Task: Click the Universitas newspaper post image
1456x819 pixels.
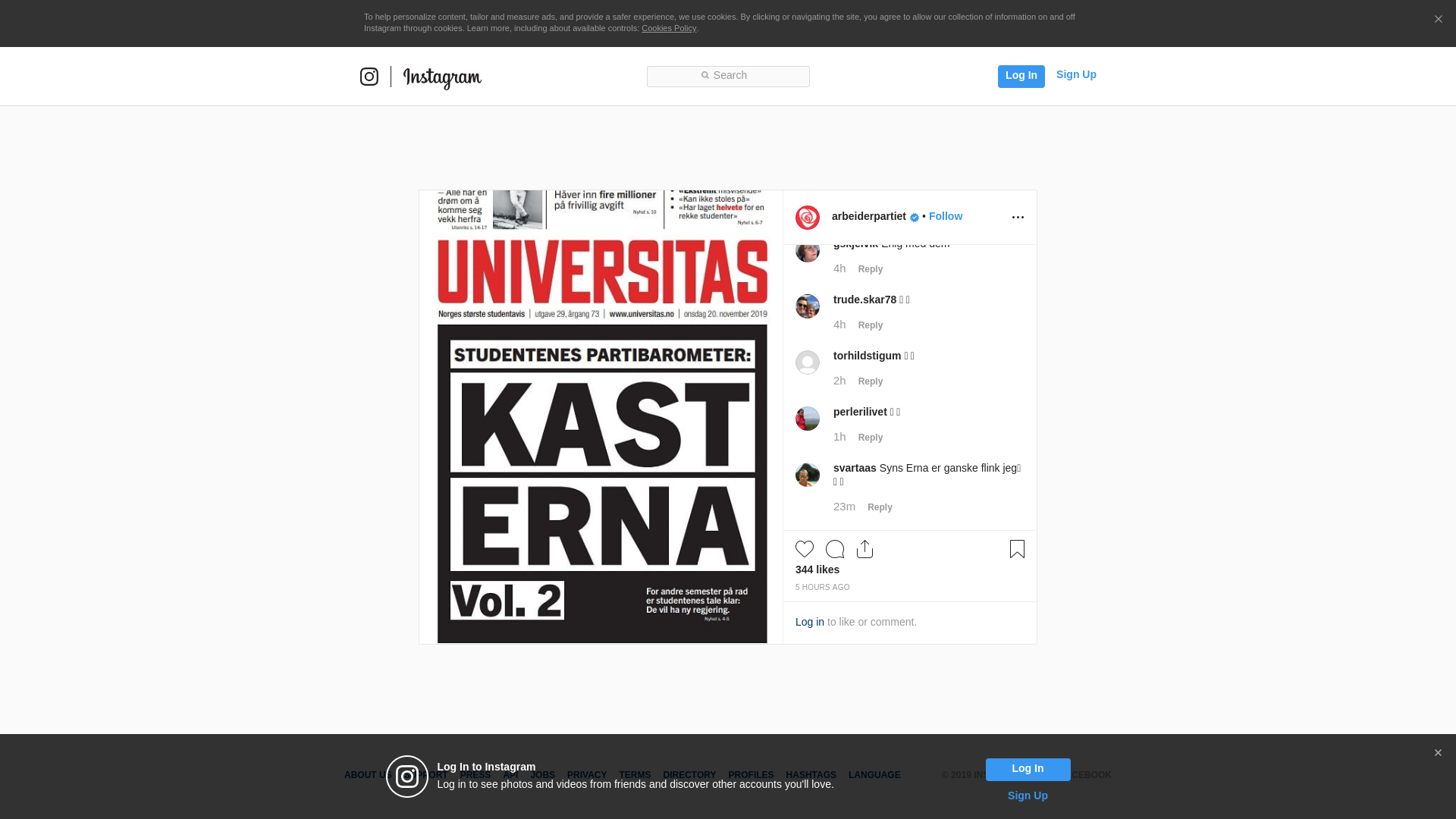Action: (601, 417)
